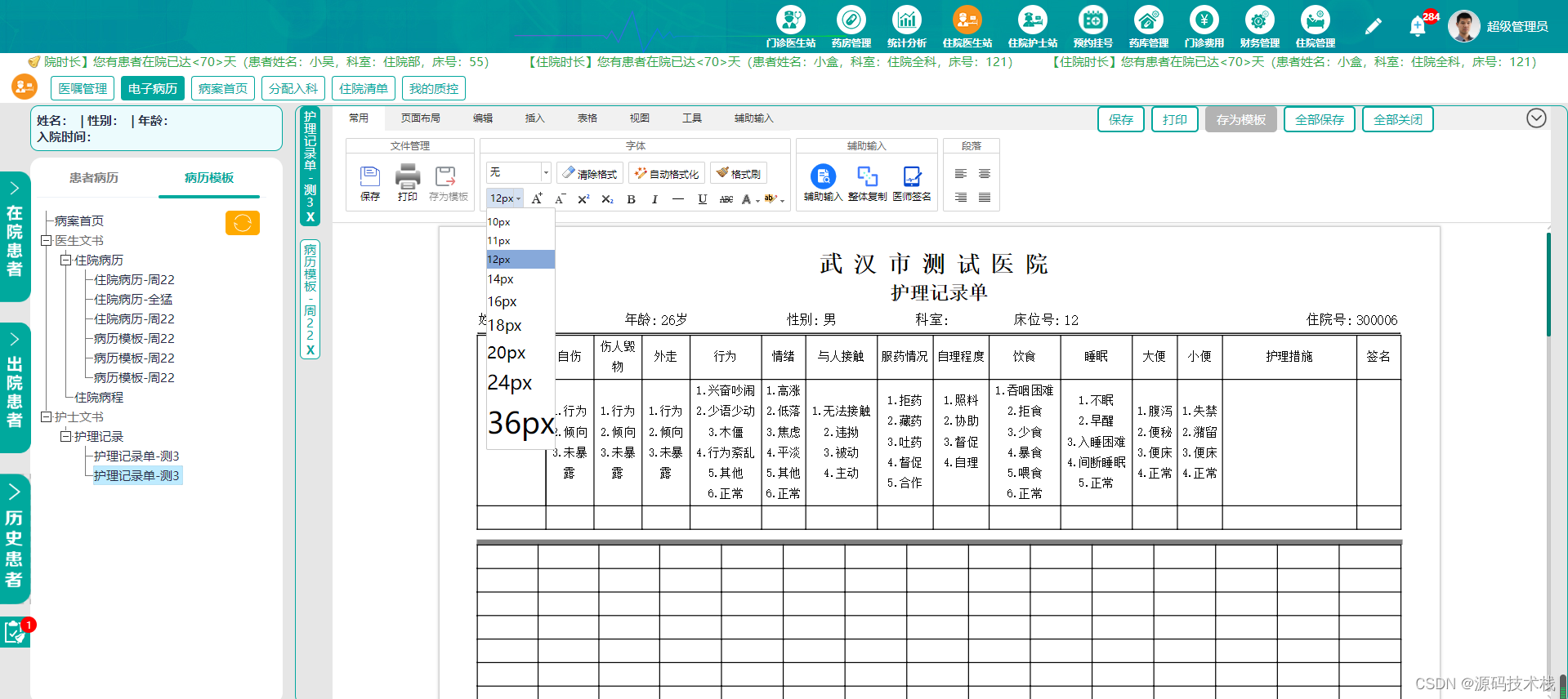Open the 药库管理 drug warehouse module
The width and height of the screenshot is (1568, 699).
point(1148,26)
